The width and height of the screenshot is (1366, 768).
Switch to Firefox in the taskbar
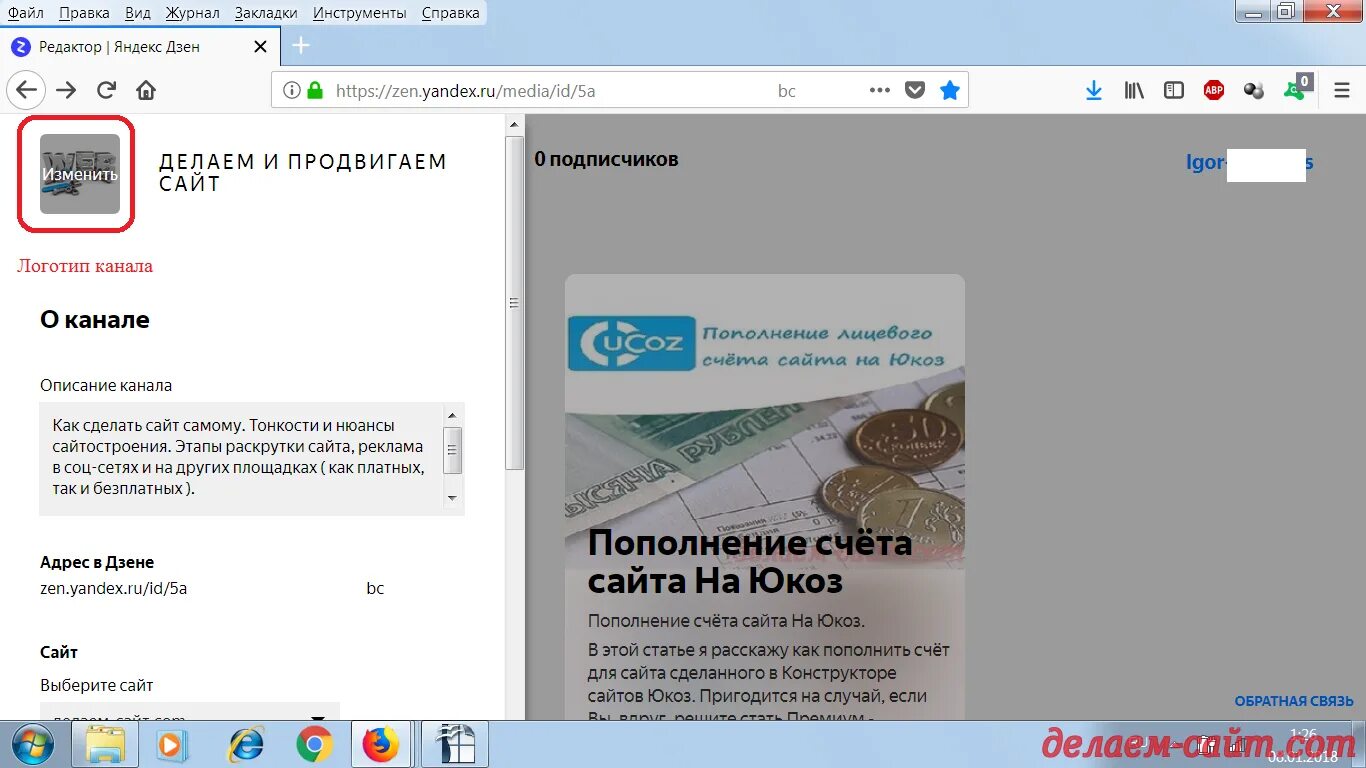pos(381,745)
